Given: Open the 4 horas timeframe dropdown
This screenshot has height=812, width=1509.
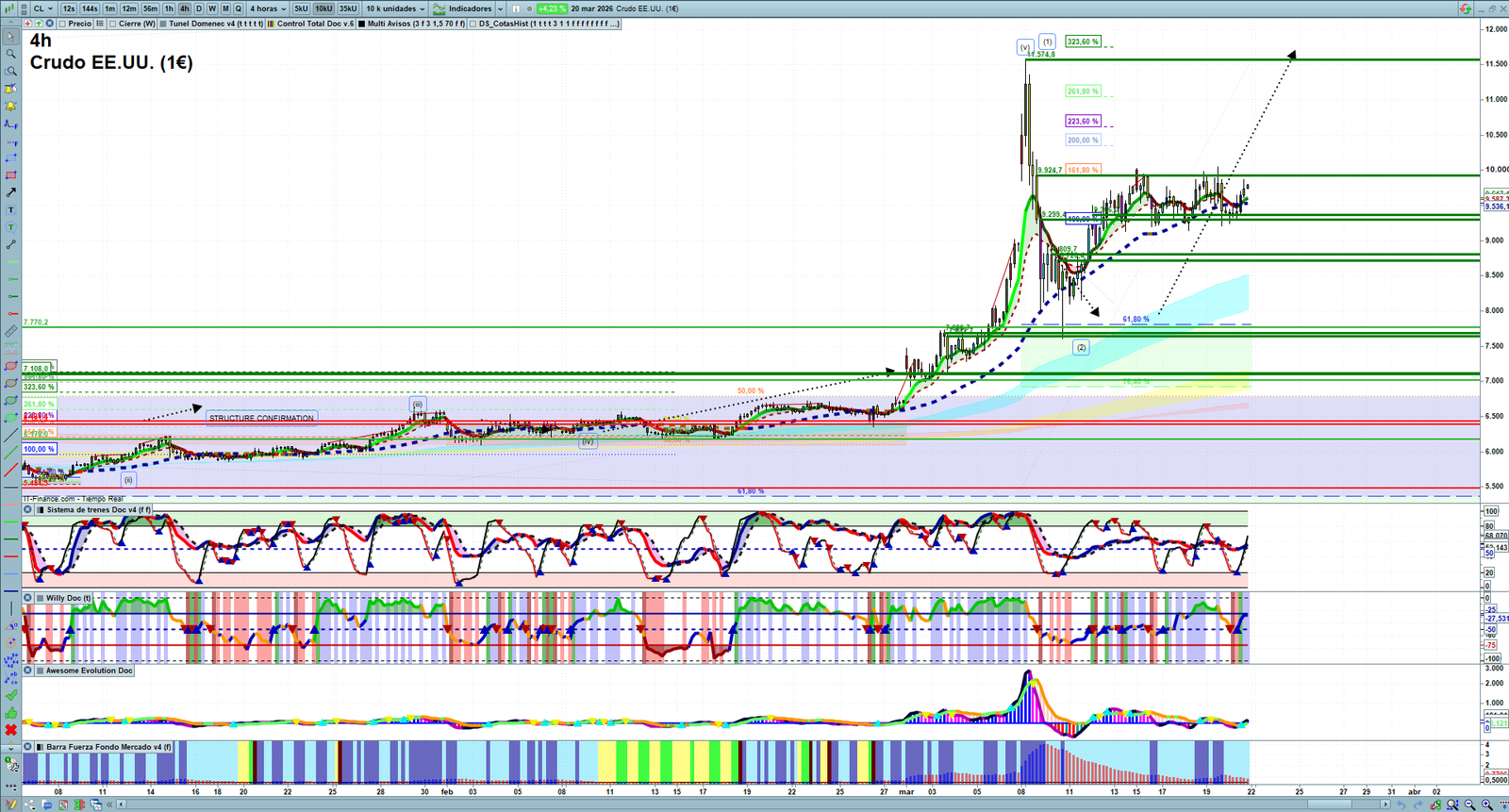Looking at the screenshot, I should tap(268, 8).
